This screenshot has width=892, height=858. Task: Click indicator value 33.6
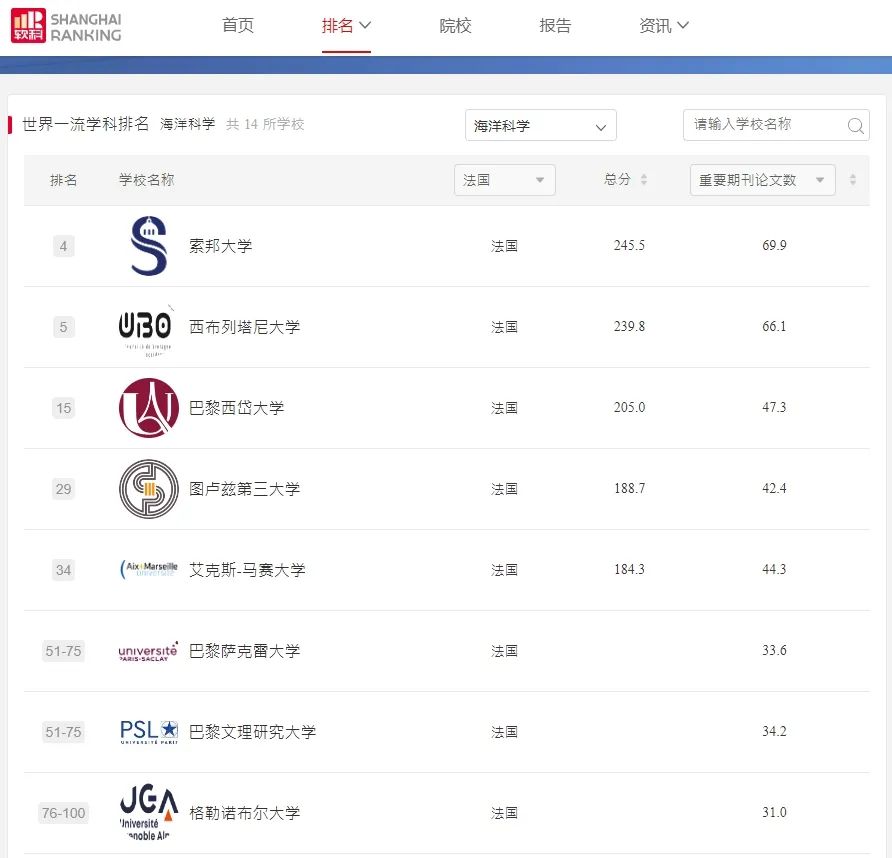point(774,650)
